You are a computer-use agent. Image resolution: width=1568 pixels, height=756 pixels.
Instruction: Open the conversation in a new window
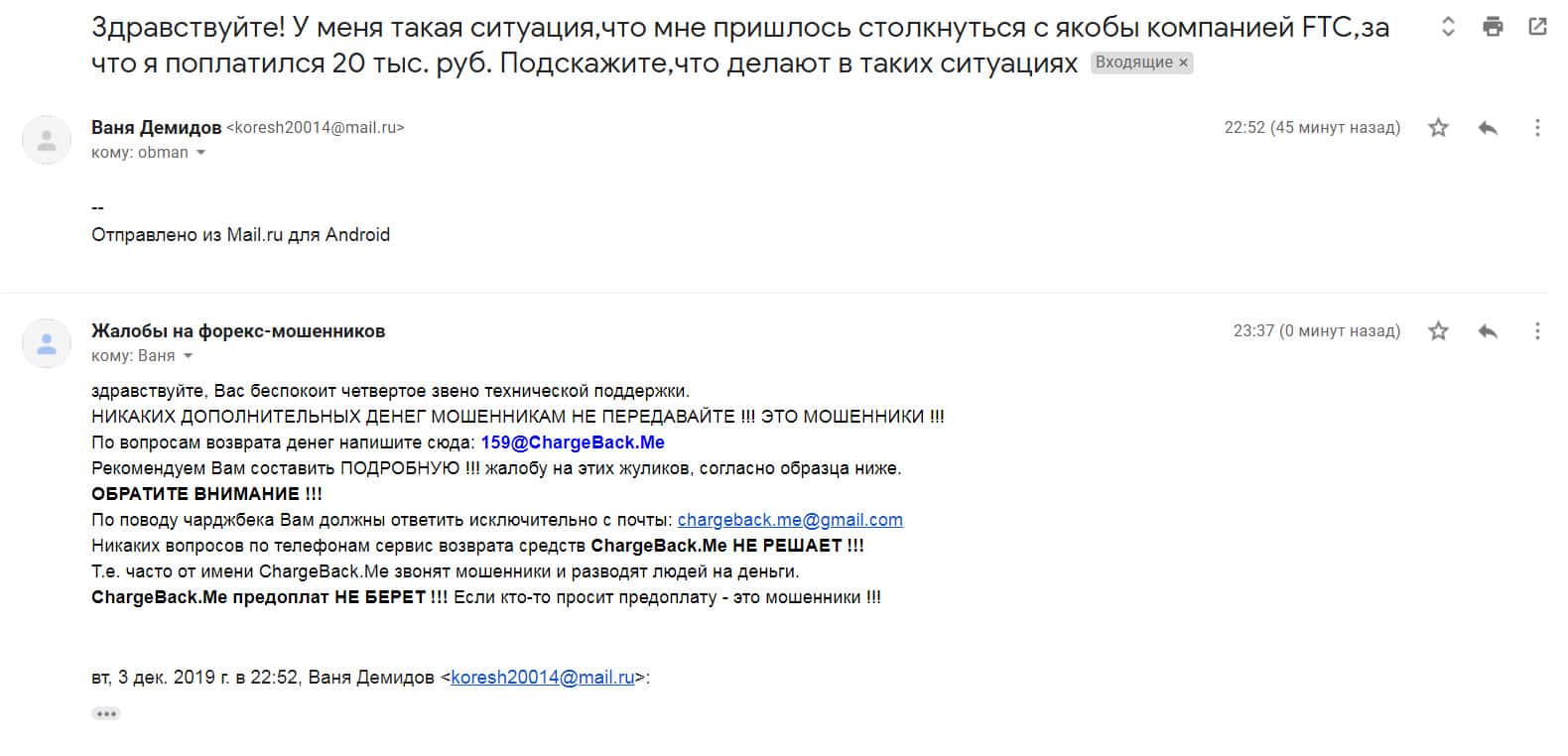(x=1537, y=28)
